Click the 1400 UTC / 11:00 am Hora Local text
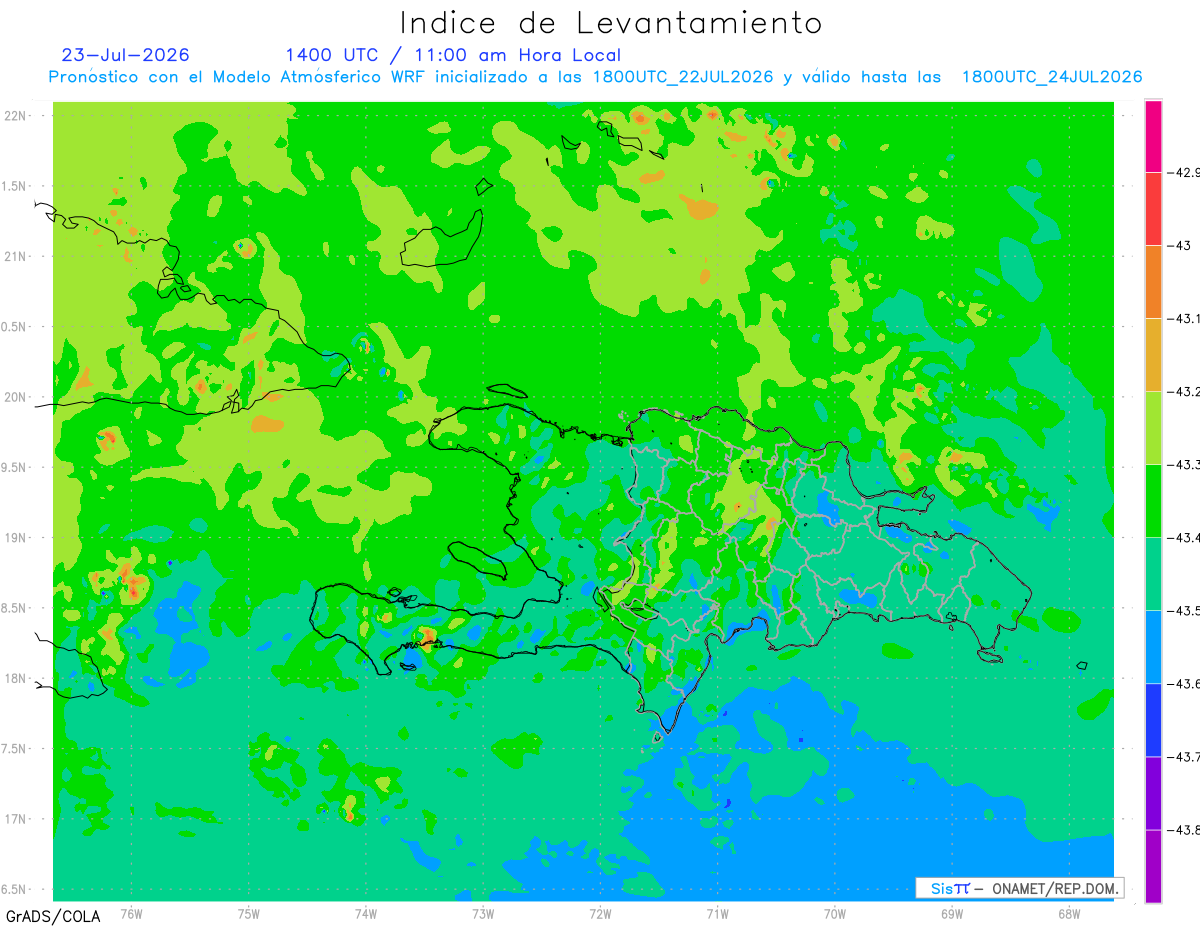The image size is (1200, 927). 453,55
